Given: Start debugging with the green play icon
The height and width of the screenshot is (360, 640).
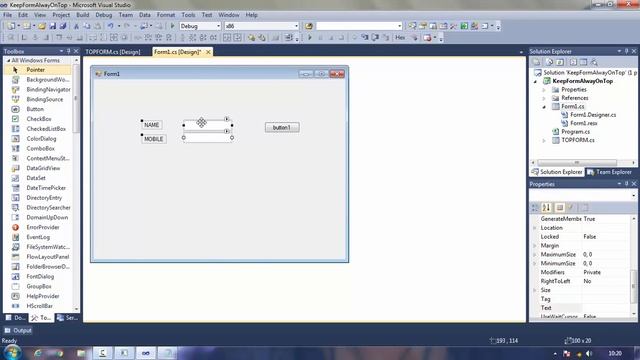Looking at the screenshot, I should (172, 26).
